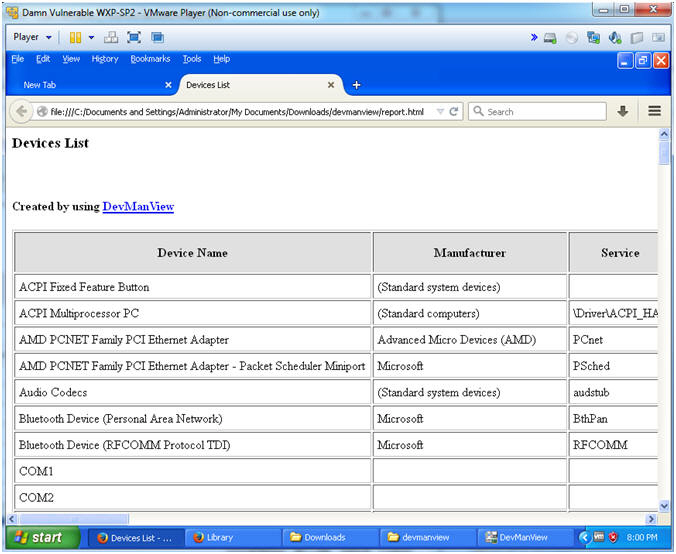Switch to VMware Unity mode icon

pyautogui.click(x=157, y=38)
